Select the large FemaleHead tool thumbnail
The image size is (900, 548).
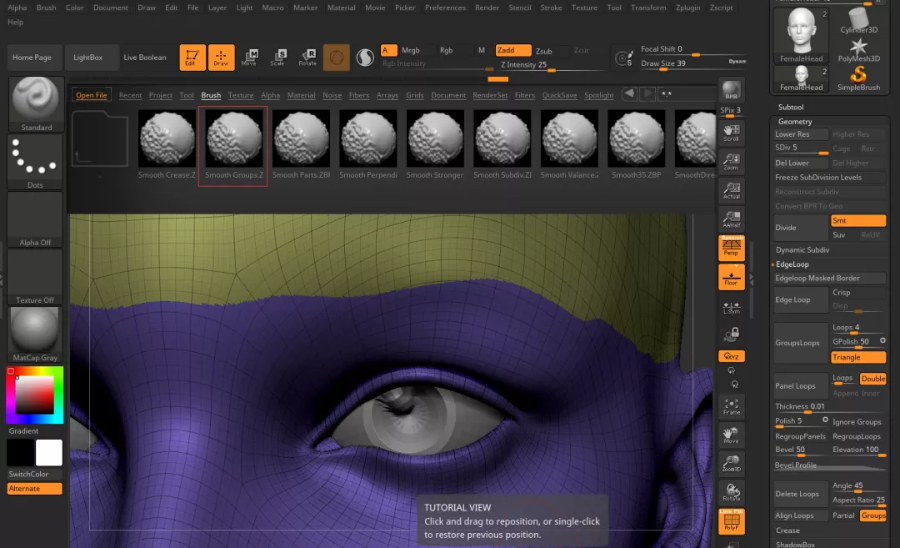tap(801, 34)
